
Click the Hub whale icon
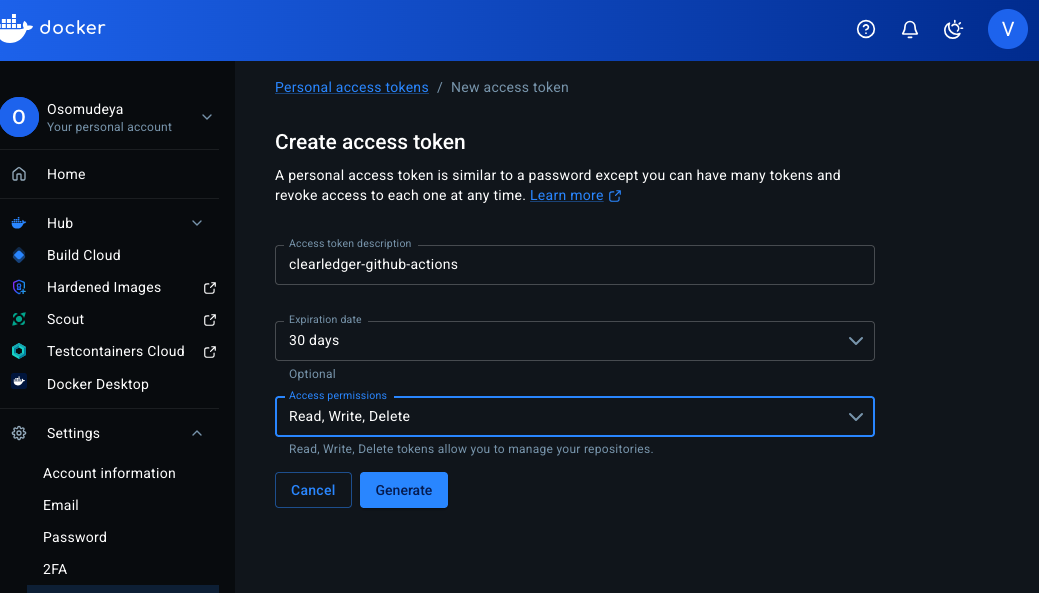(x=19, y=223)
